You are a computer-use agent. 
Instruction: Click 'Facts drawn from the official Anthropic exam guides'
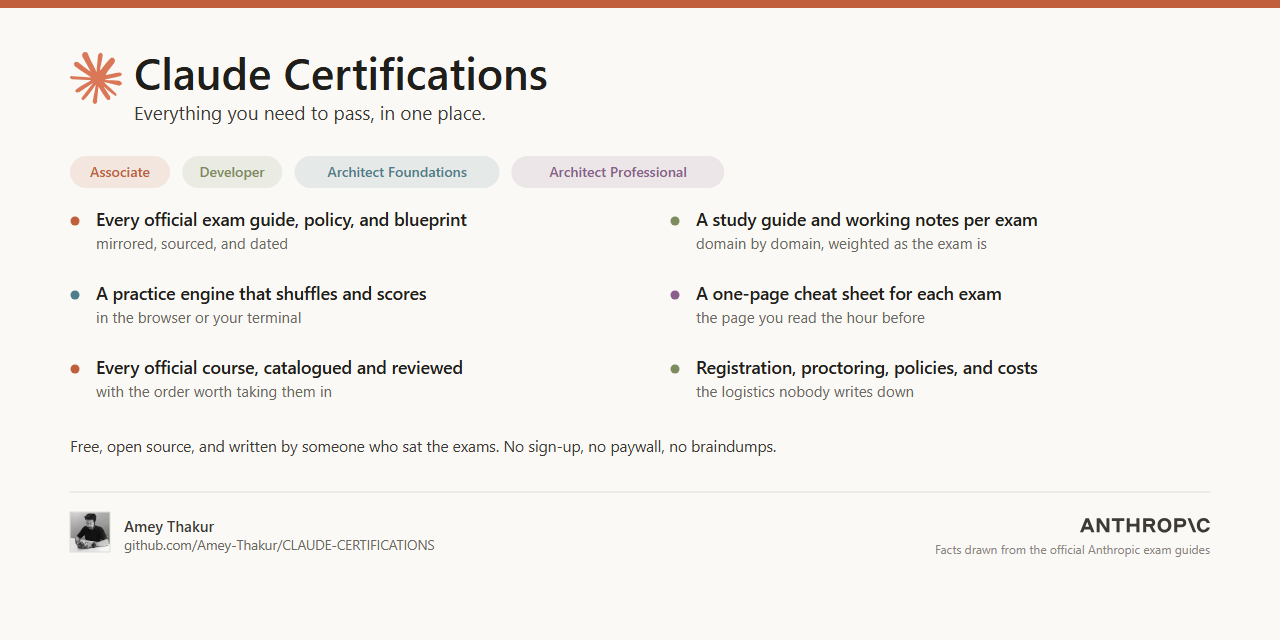pyautogui.click(x=1072, y=550)
